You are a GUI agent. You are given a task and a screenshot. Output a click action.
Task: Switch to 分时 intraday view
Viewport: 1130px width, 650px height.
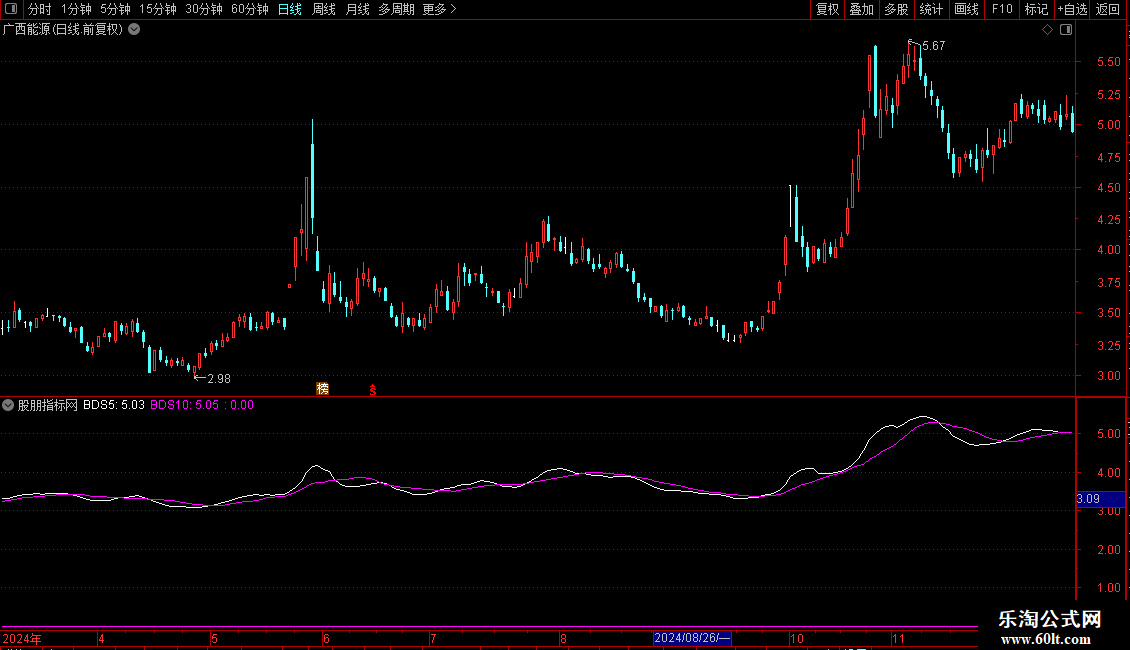coord(40,9)
